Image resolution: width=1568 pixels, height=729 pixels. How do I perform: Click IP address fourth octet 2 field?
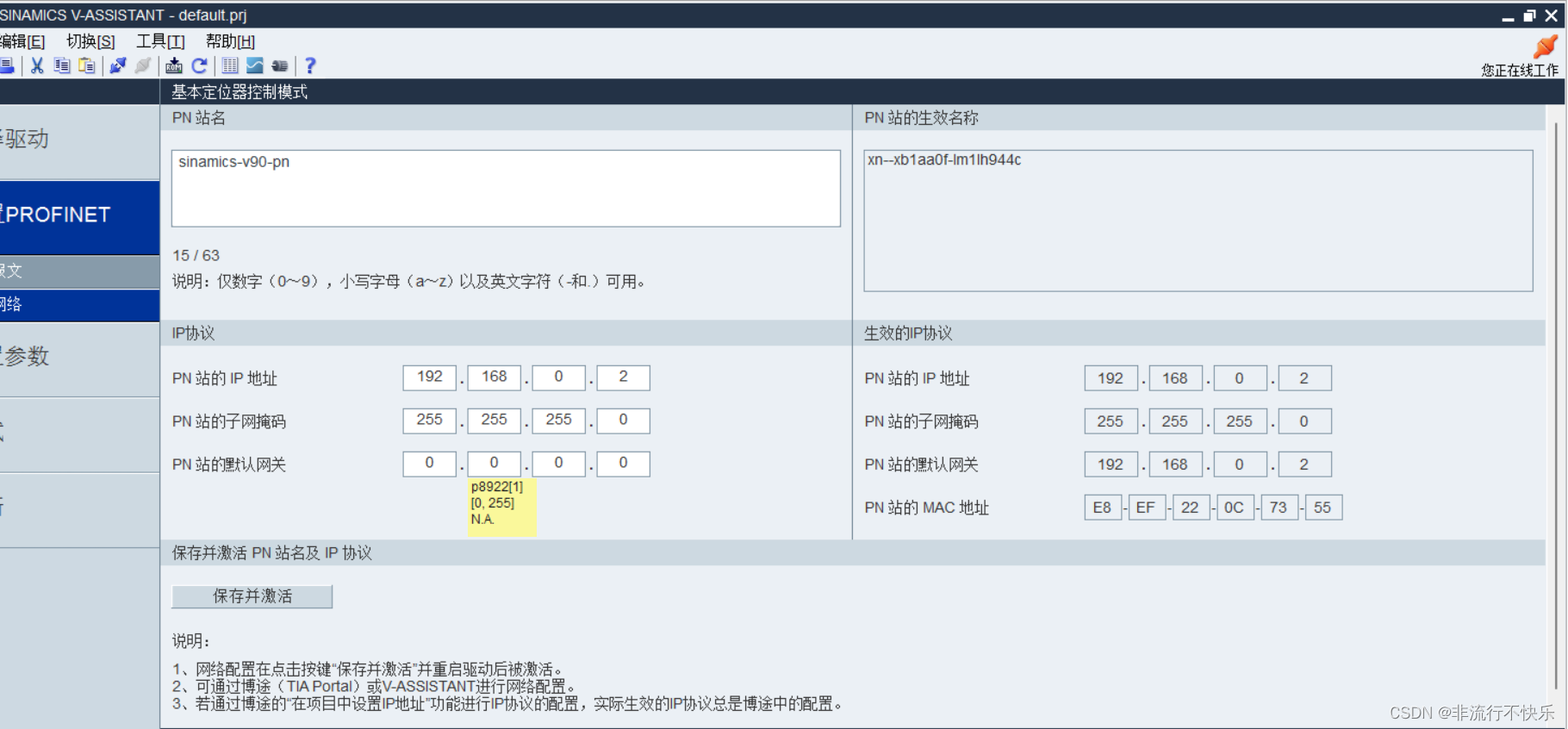(623, 377)
